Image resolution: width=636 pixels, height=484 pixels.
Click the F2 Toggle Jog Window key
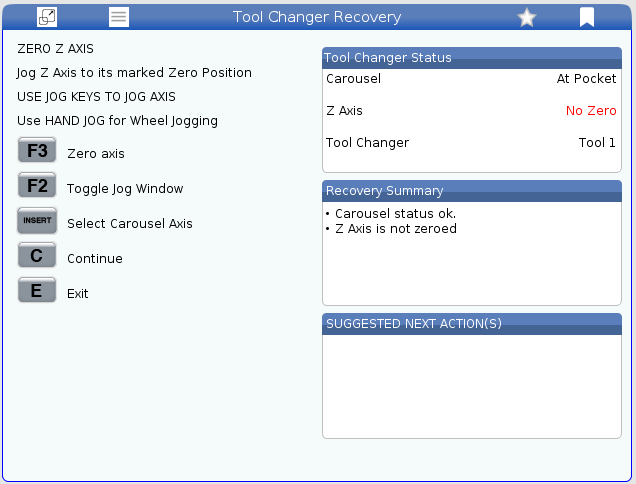coord(37,185)
